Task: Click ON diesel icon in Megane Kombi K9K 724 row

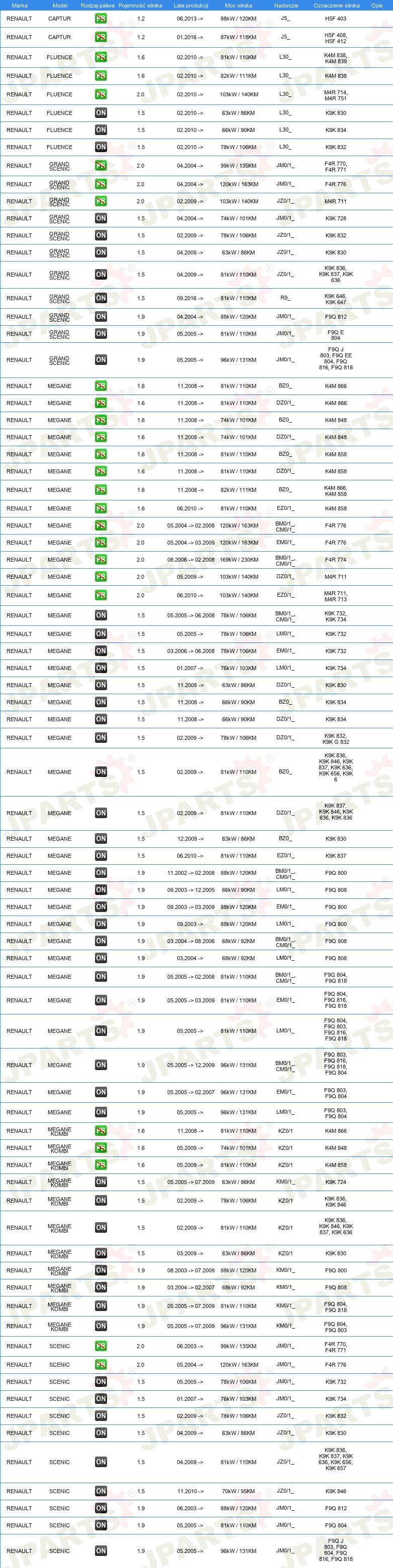Action: point(101,1182)
